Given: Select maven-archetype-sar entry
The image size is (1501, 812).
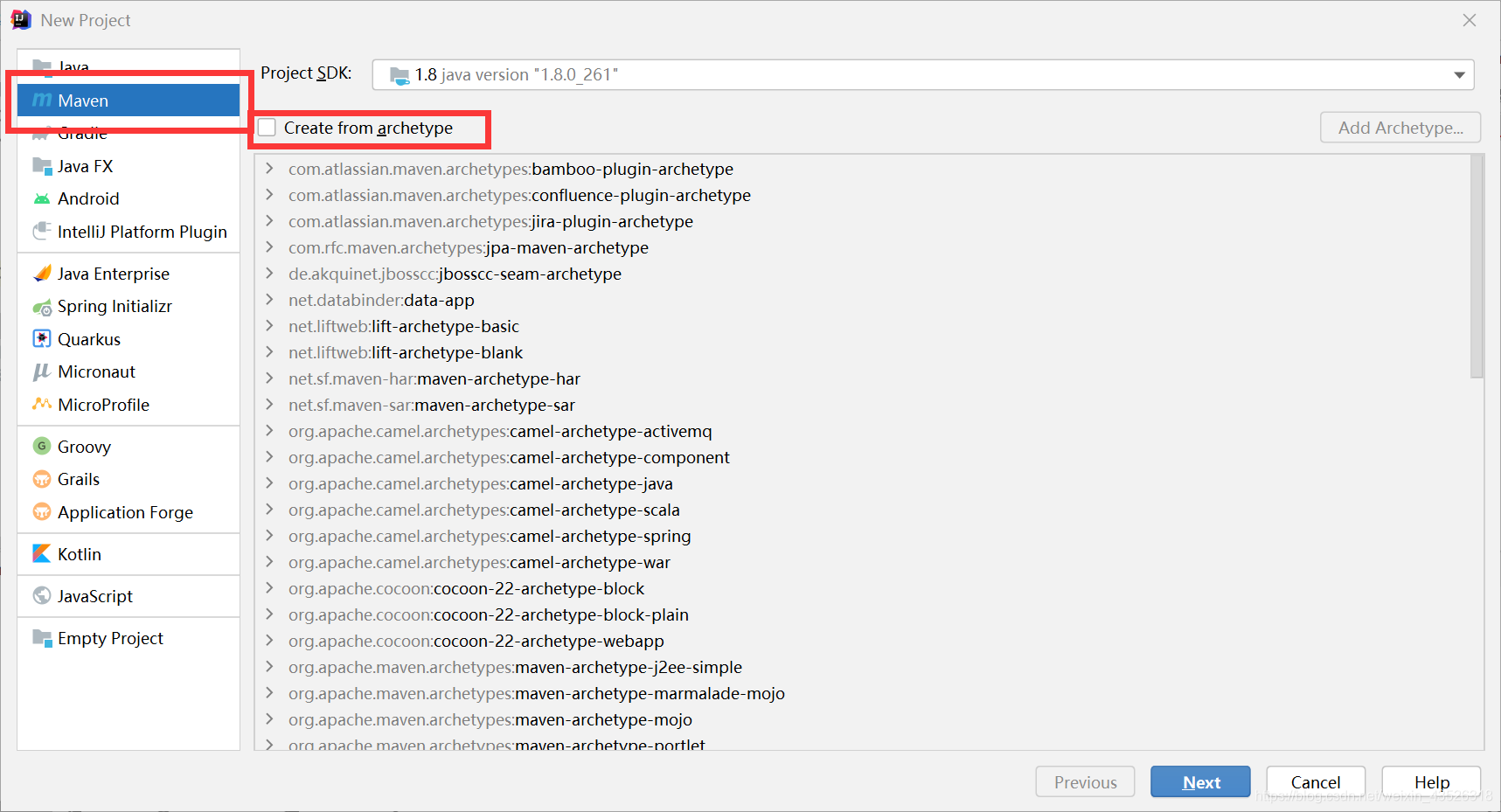Looking at the screenshot, I should pyautogui.click(x=432, y=405).
